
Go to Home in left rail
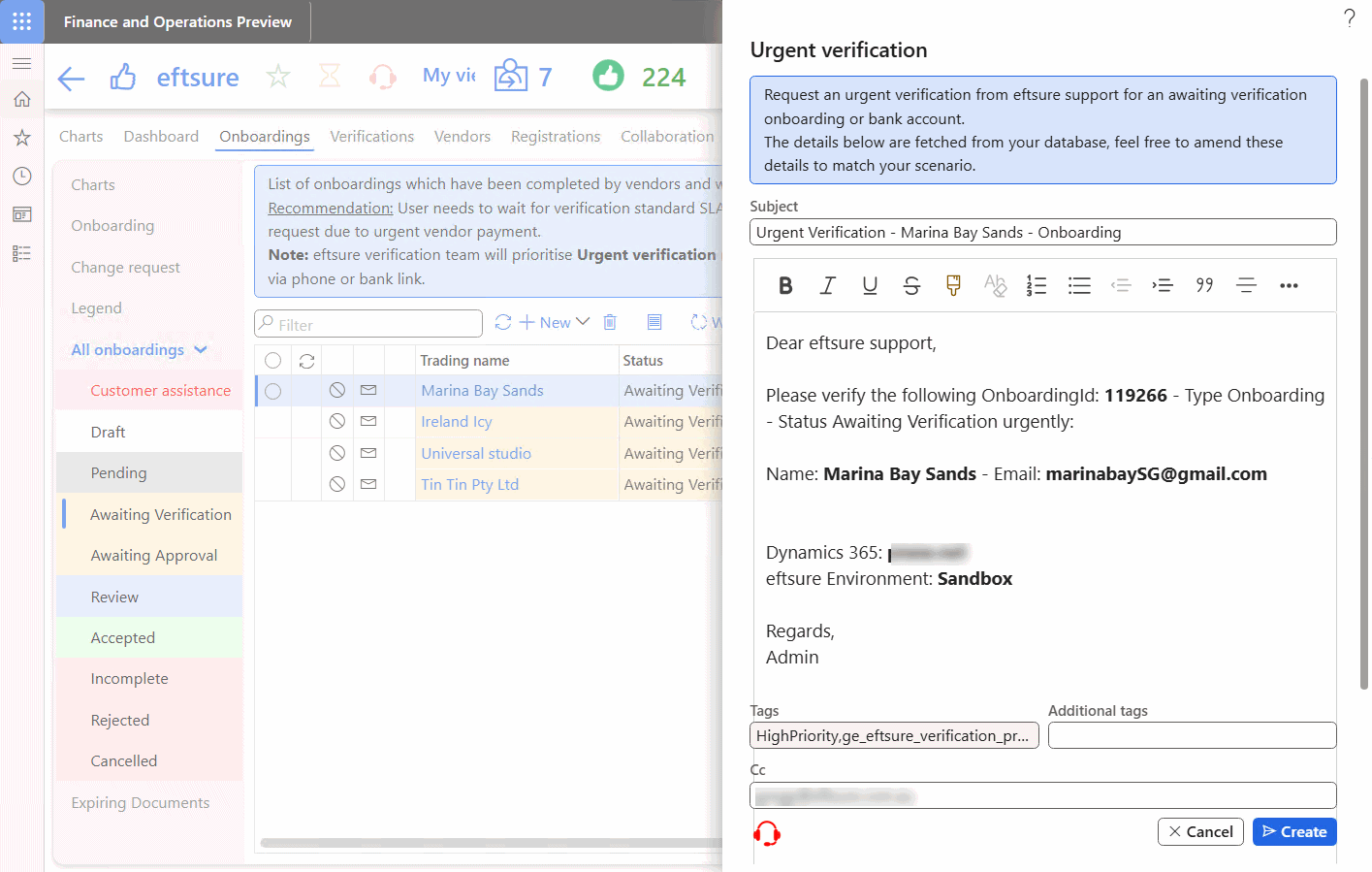(21, 99)
